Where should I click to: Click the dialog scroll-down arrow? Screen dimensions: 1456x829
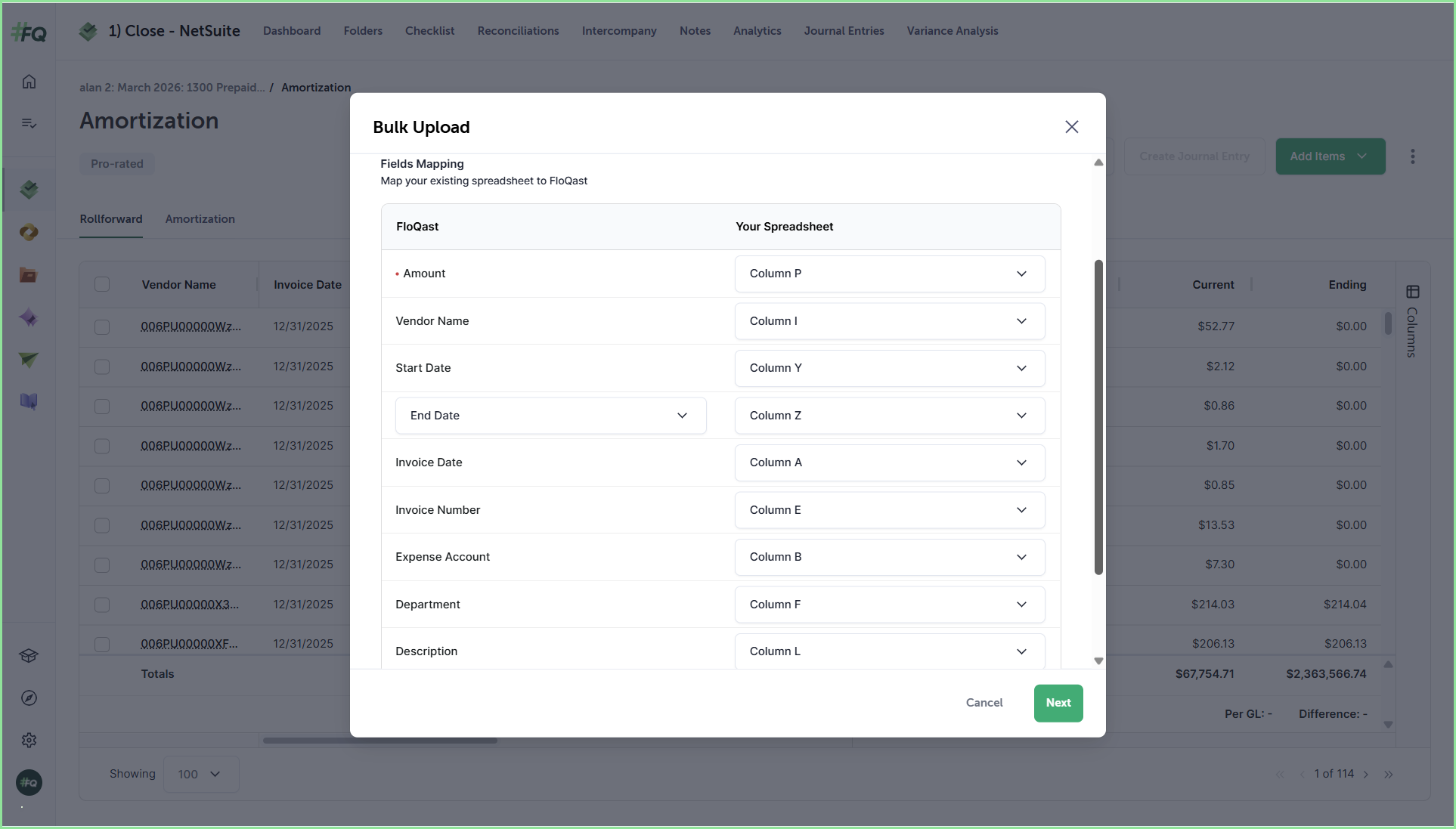[x=1098, y=661]
